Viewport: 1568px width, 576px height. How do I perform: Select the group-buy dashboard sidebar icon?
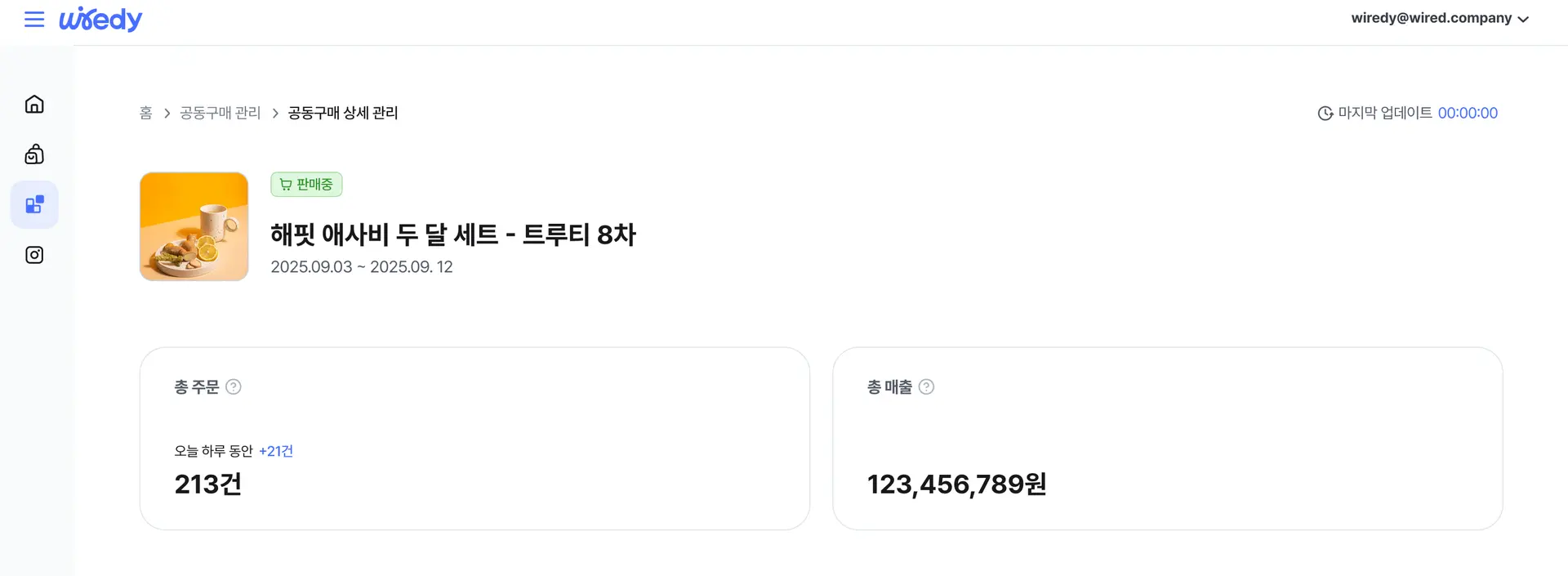pyautogui.click(x=34, y=204)
